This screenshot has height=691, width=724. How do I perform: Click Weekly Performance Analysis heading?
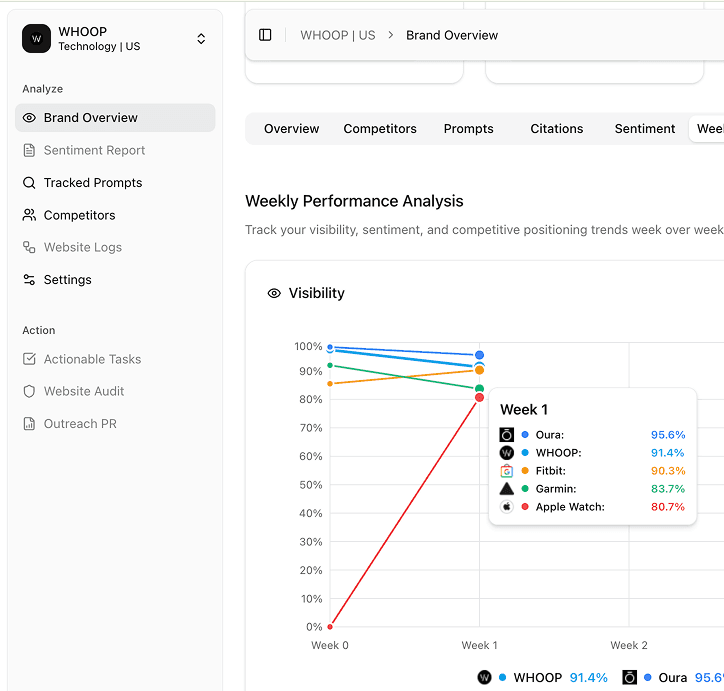[354, 201]
